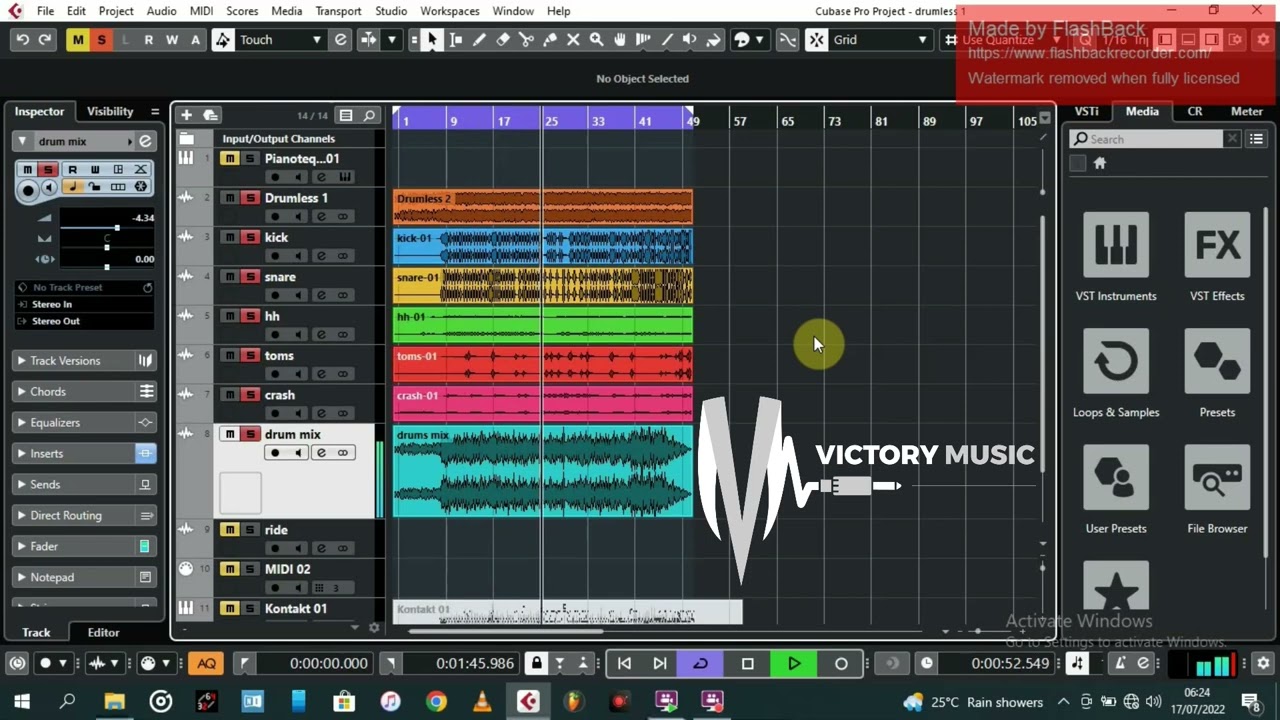
Task: Expand Track Versions inspector section
Action: pyautogui.click(x=85, y=361)
